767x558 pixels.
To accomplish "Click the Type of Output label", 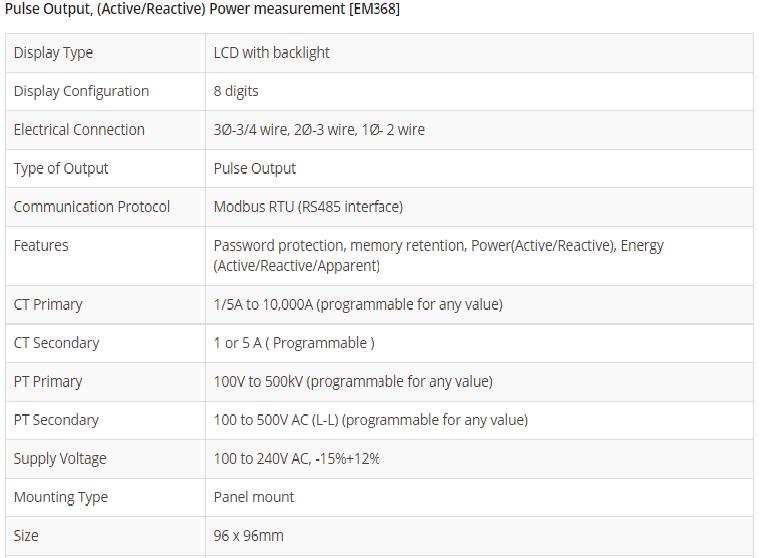I will (61, 168).
